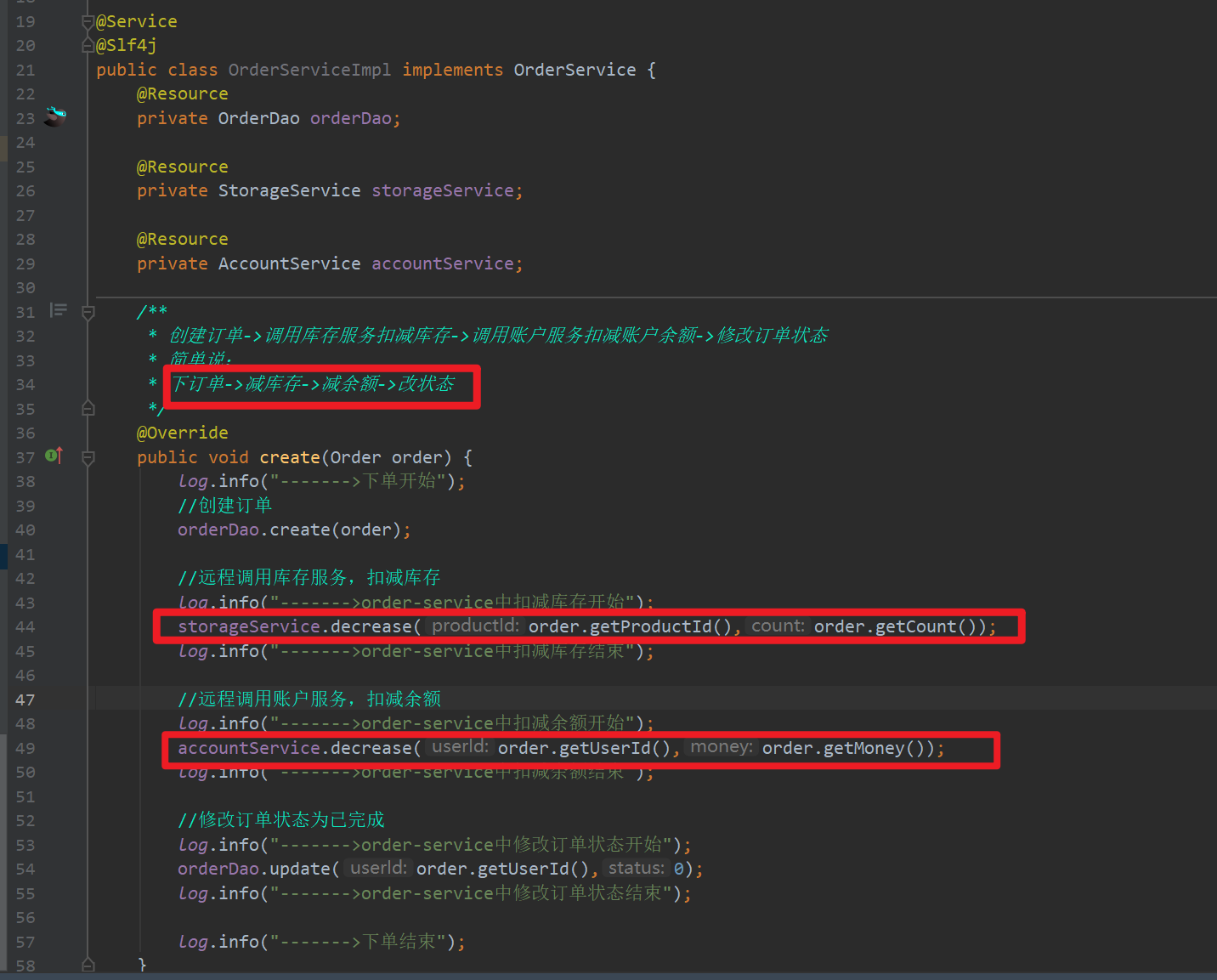Screen dimensions: 1217x980
Task: Click the @Resource annotation on line 25
Action: pyautogui.click(x=183, y=167)
